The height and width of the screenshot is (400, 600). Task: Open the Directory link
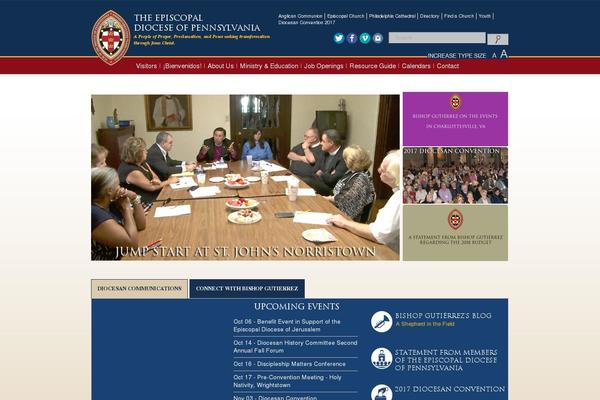429,16
